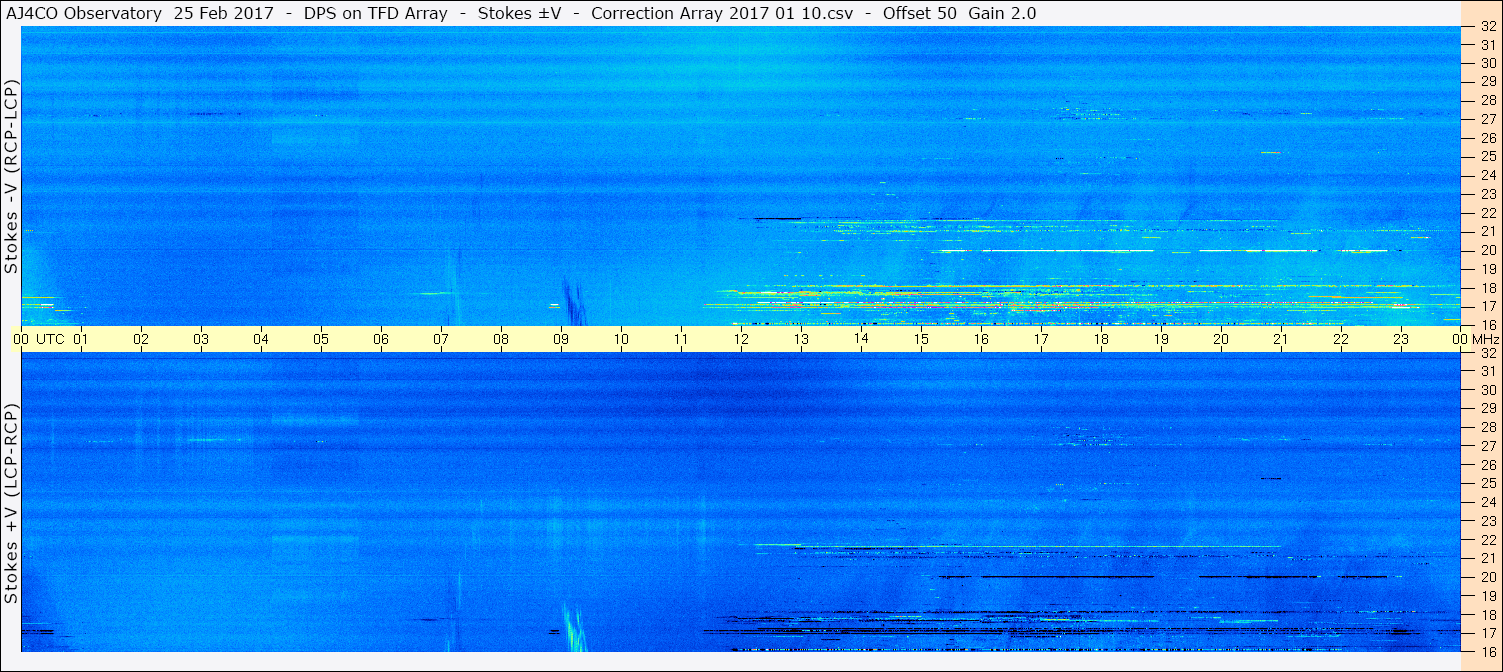1503x672 pixels.
Task: Click the 30 MHz label of the Stokes +V panel
Action: click(1487, 390)
